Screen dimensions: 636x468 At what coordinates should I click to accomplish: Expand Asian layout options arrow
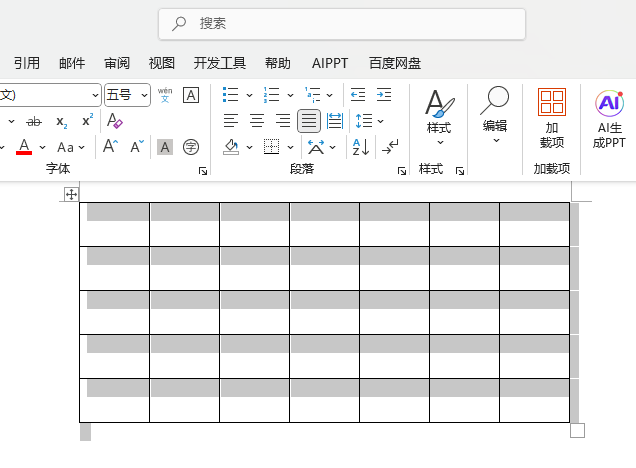[333, 147]
